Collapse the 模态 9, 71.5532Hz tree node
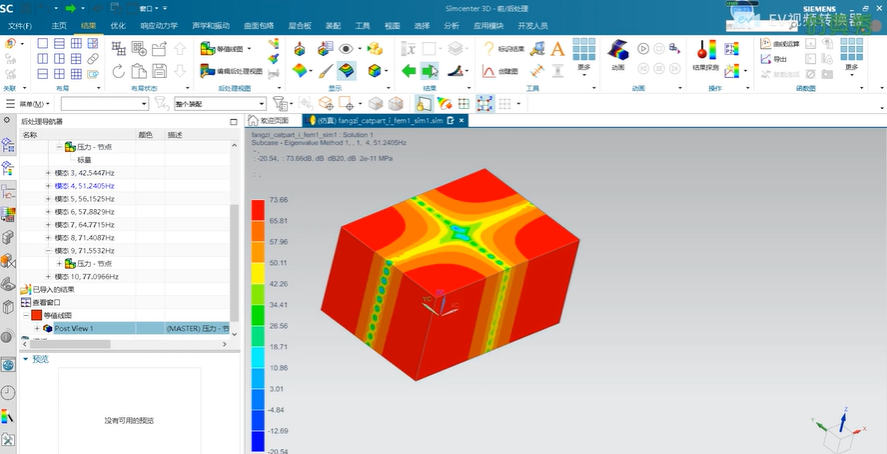The image size is (887, 454). (48, 250)
